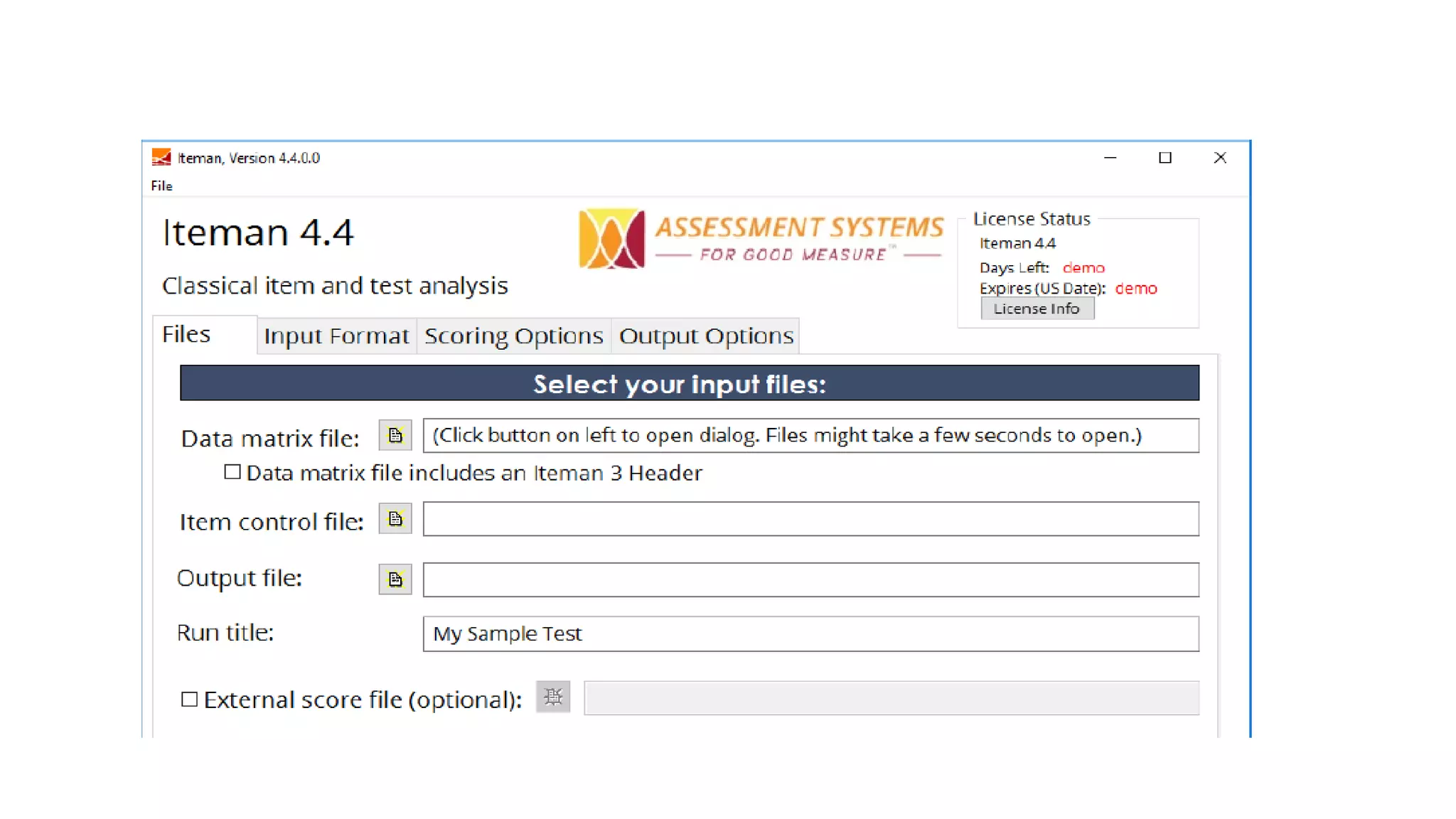Click the Output file browse icon

coord(395,579)
